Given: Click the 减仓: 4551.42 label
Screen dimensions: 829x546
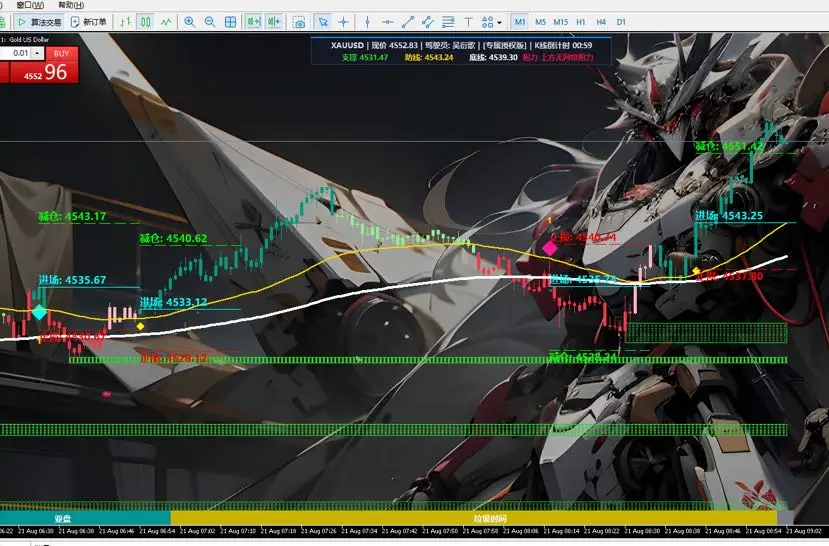Looking at the screenshot, I should pyautogui.click(x=729, y=146).
